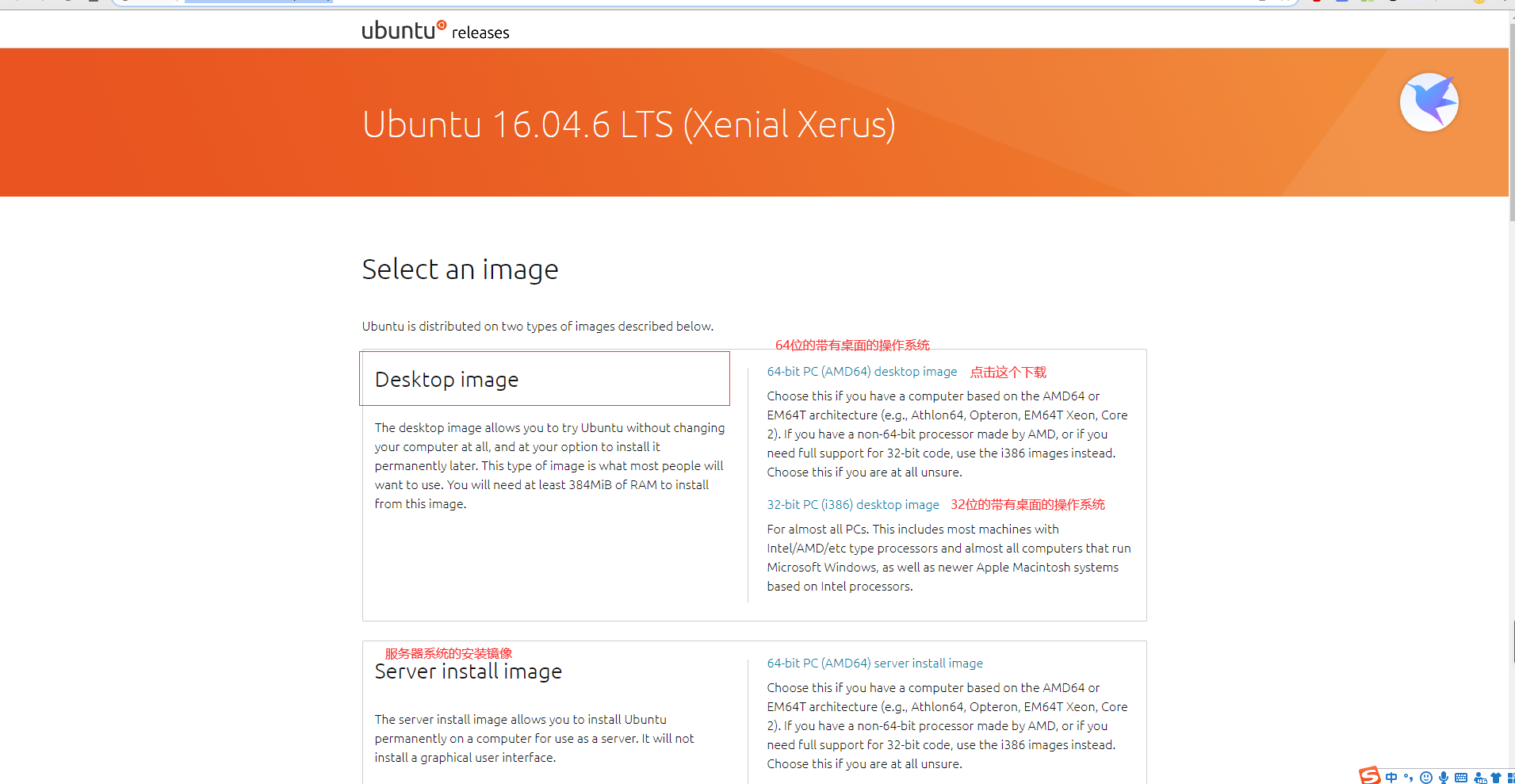
Task: Click the user account icon in the IME bar
Action: pos(1479,778)
